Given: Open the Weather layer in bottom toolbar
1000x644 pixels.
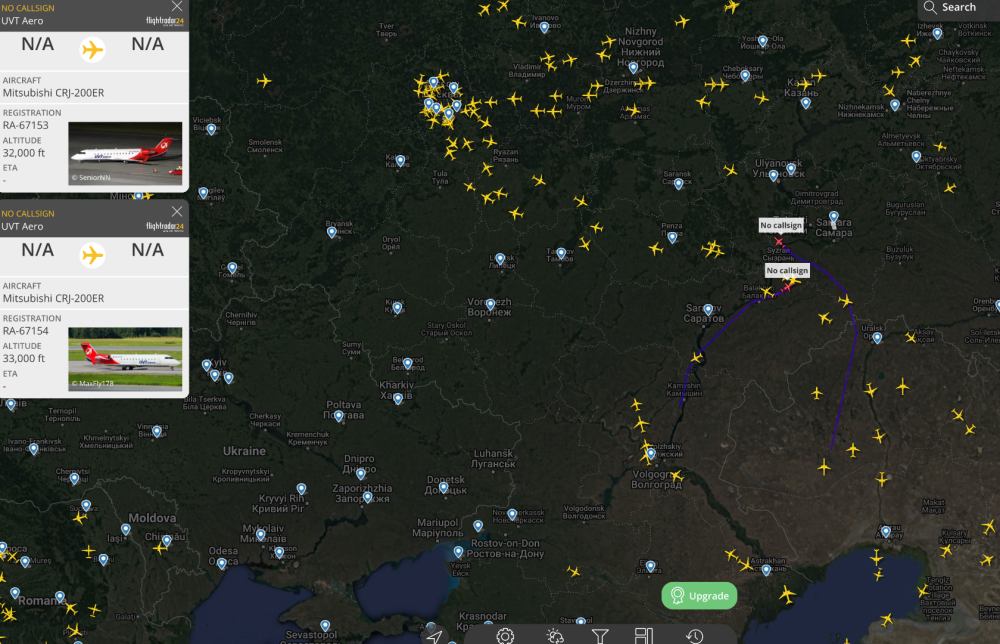Looking at the screenshot, I should (554, 635).
